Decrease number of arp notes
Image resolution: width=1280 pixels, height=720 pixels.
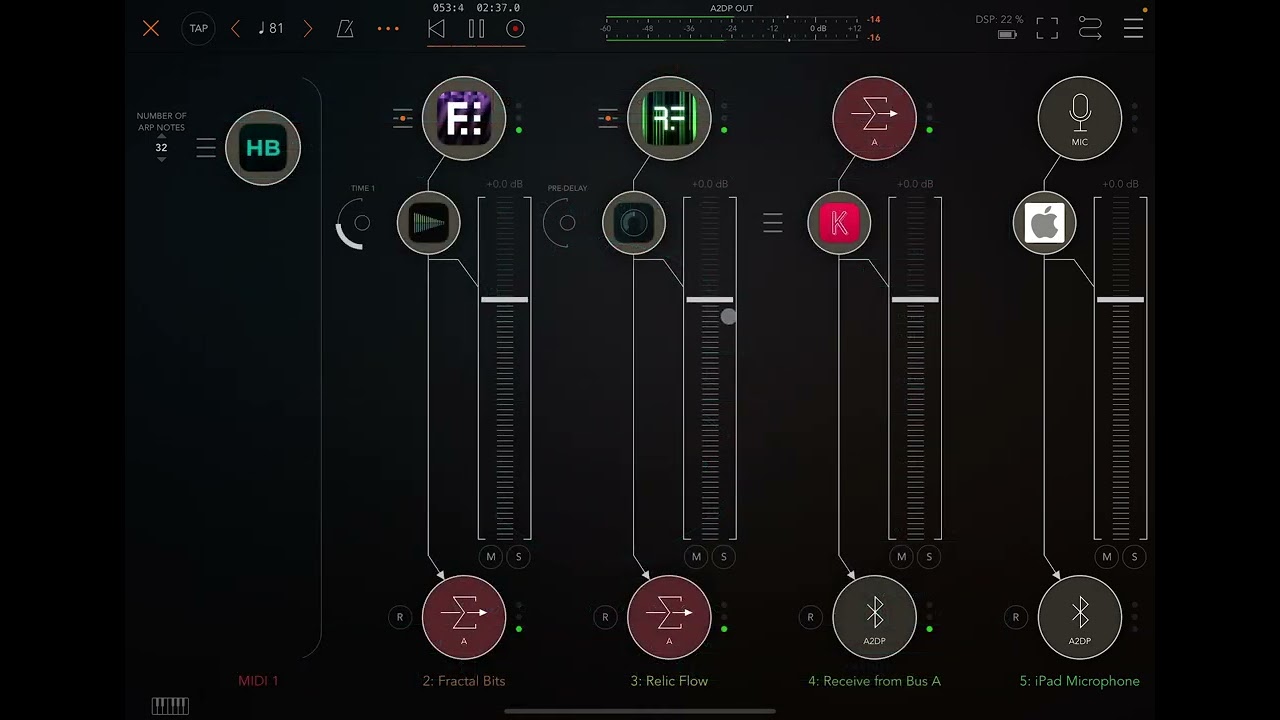point(161,159)
